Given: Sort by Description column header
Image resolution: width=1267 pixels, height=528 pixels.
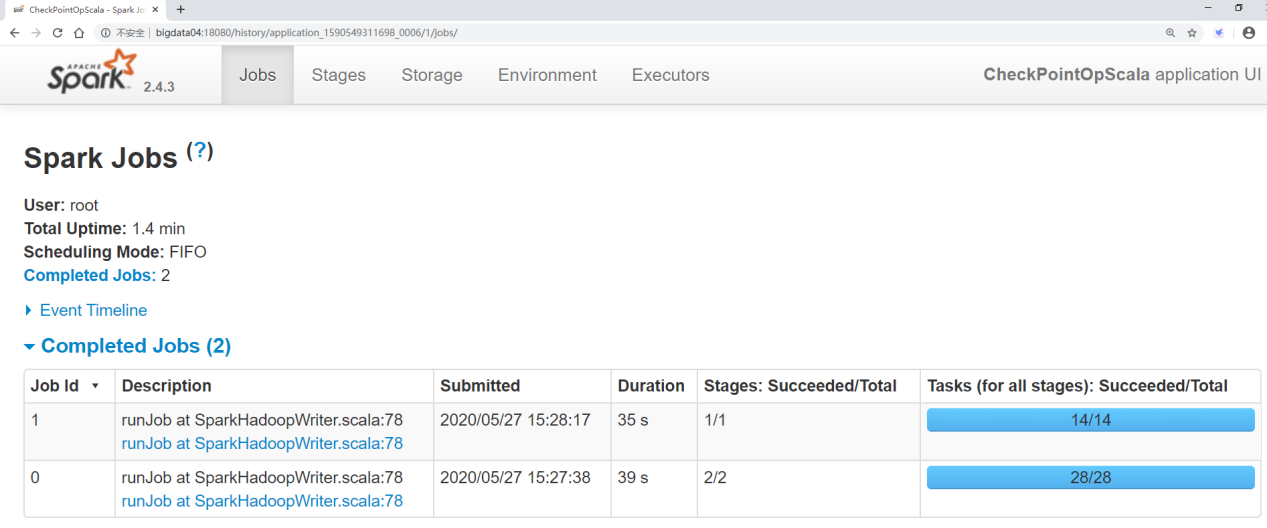Looking at the screenshot, I should 167,386.
